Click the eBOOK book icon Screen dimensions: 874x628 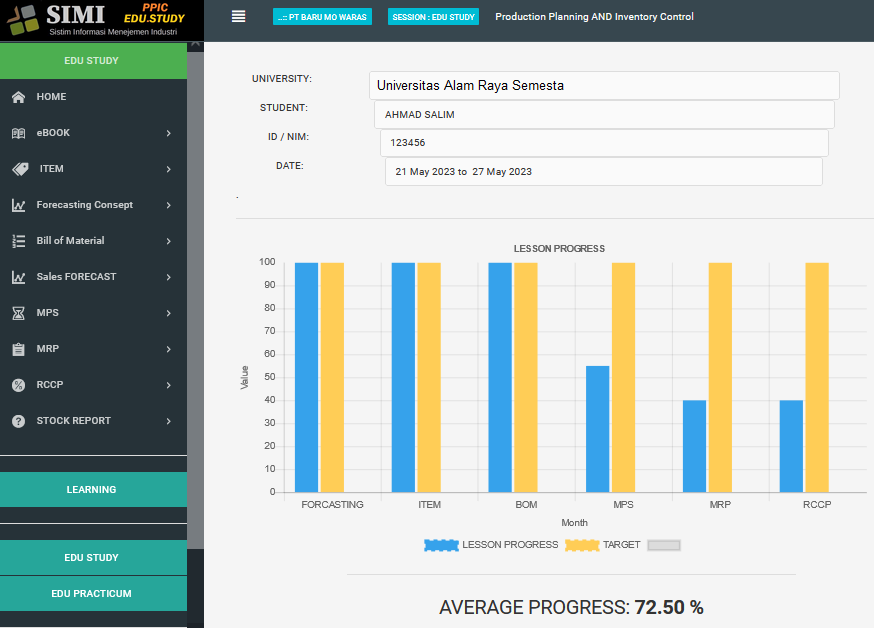pyautogui.click(x=18, y=133)
